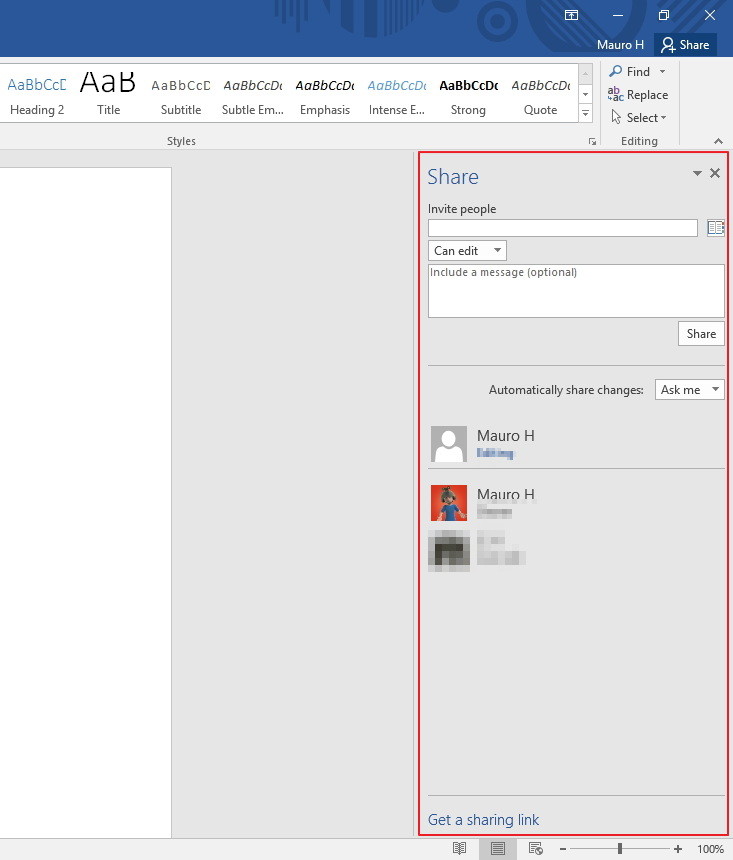The width and height of the screenshot is (733, 860).
Task: Open the Mauro H account name
Action: click(x=620, y=45)
